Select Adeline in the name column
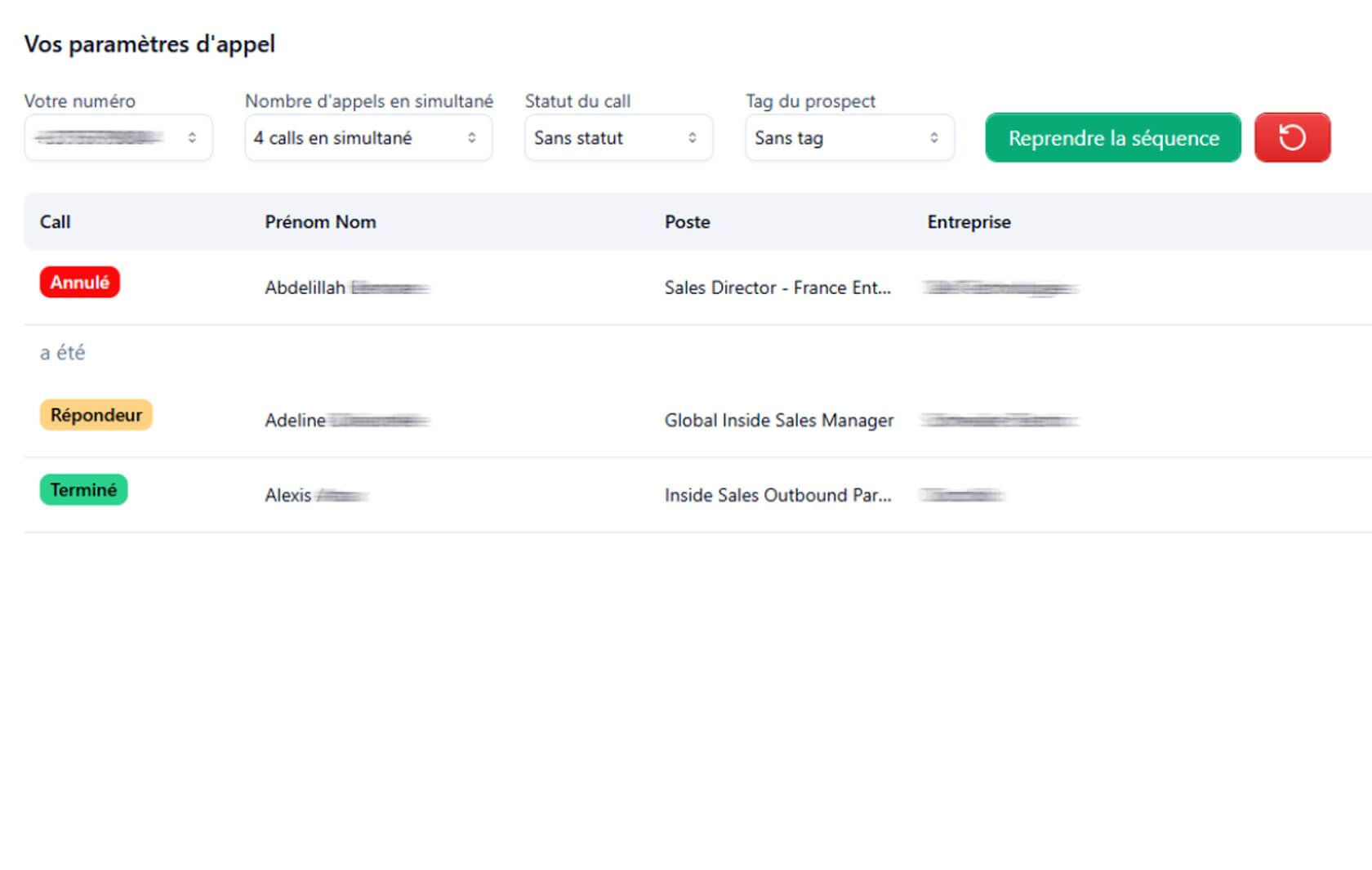The height and width of the screenshot is (870, 1372). 295,420
